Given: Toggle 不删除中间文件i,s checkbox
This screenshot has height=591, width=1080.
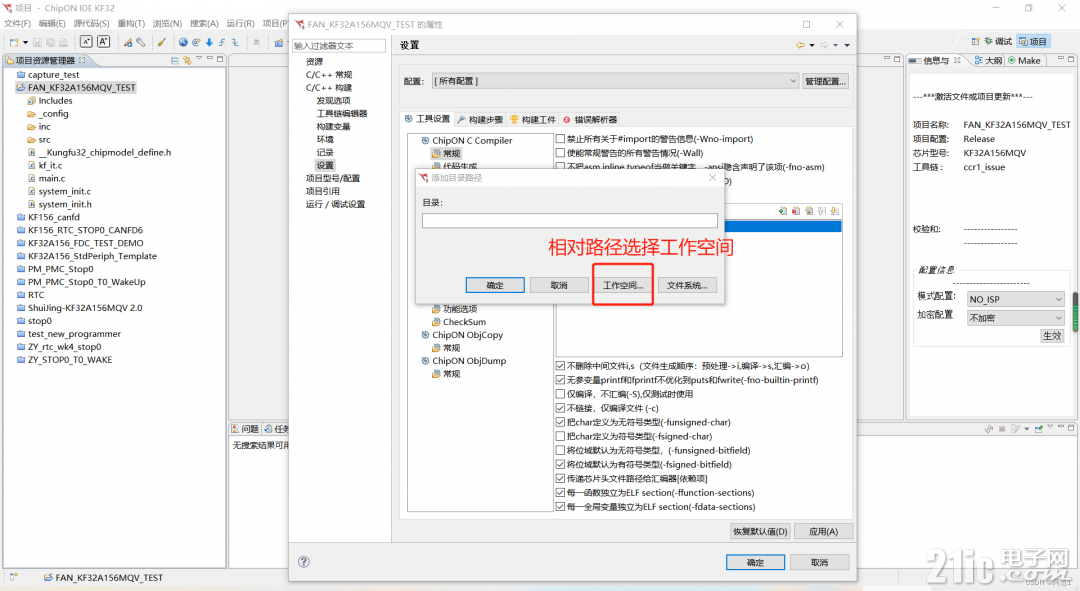Looking at the screenshot, I should point(560,366).
